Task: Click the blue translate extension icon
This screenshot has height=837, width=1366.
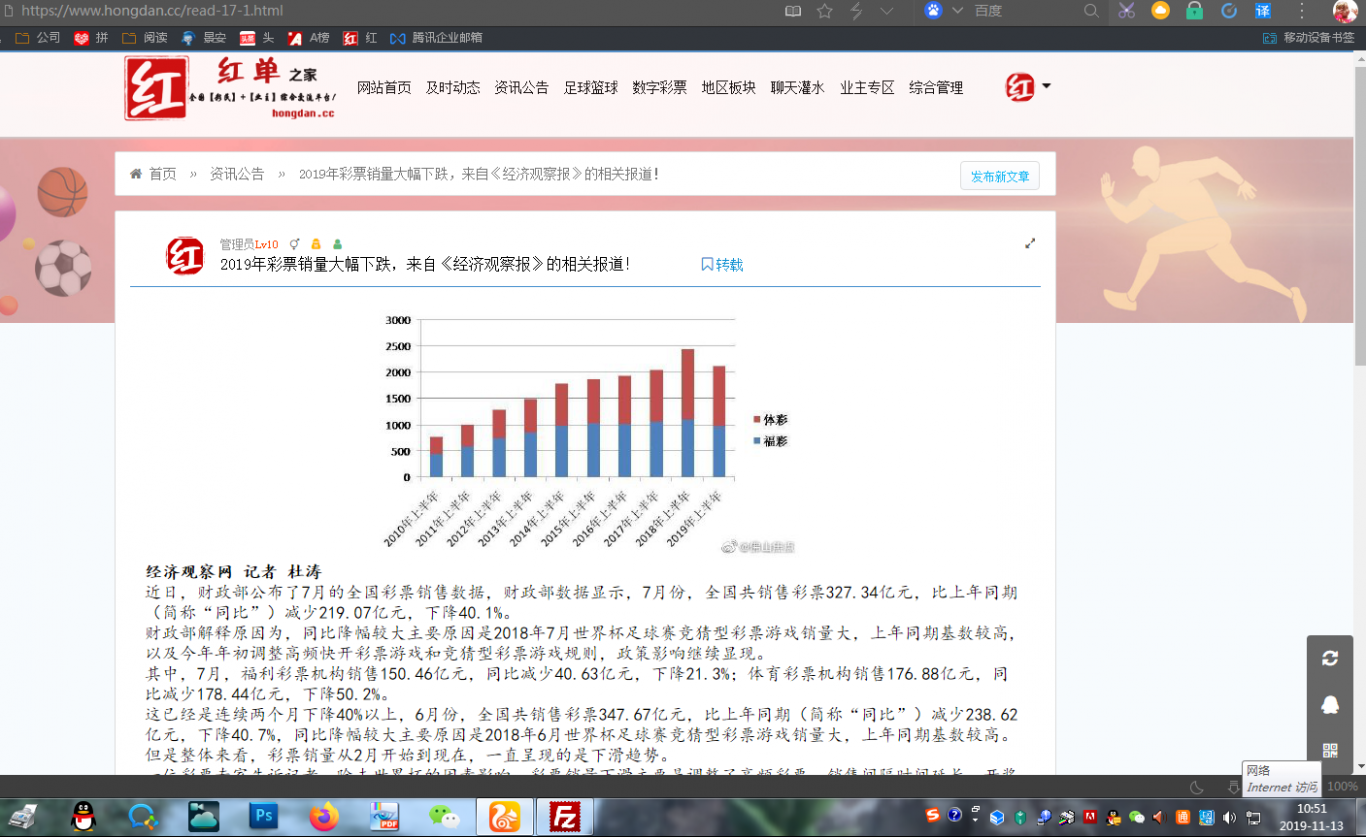Action: pyautogui.click(x=1263, y=11)
